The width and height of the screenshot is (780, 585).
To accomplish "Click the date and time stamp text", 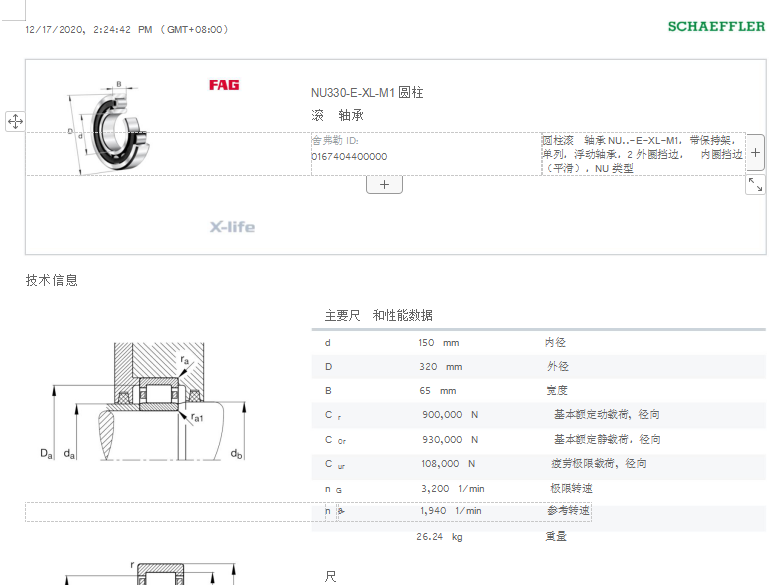I will pyautogui.click(x=127, y=30).
